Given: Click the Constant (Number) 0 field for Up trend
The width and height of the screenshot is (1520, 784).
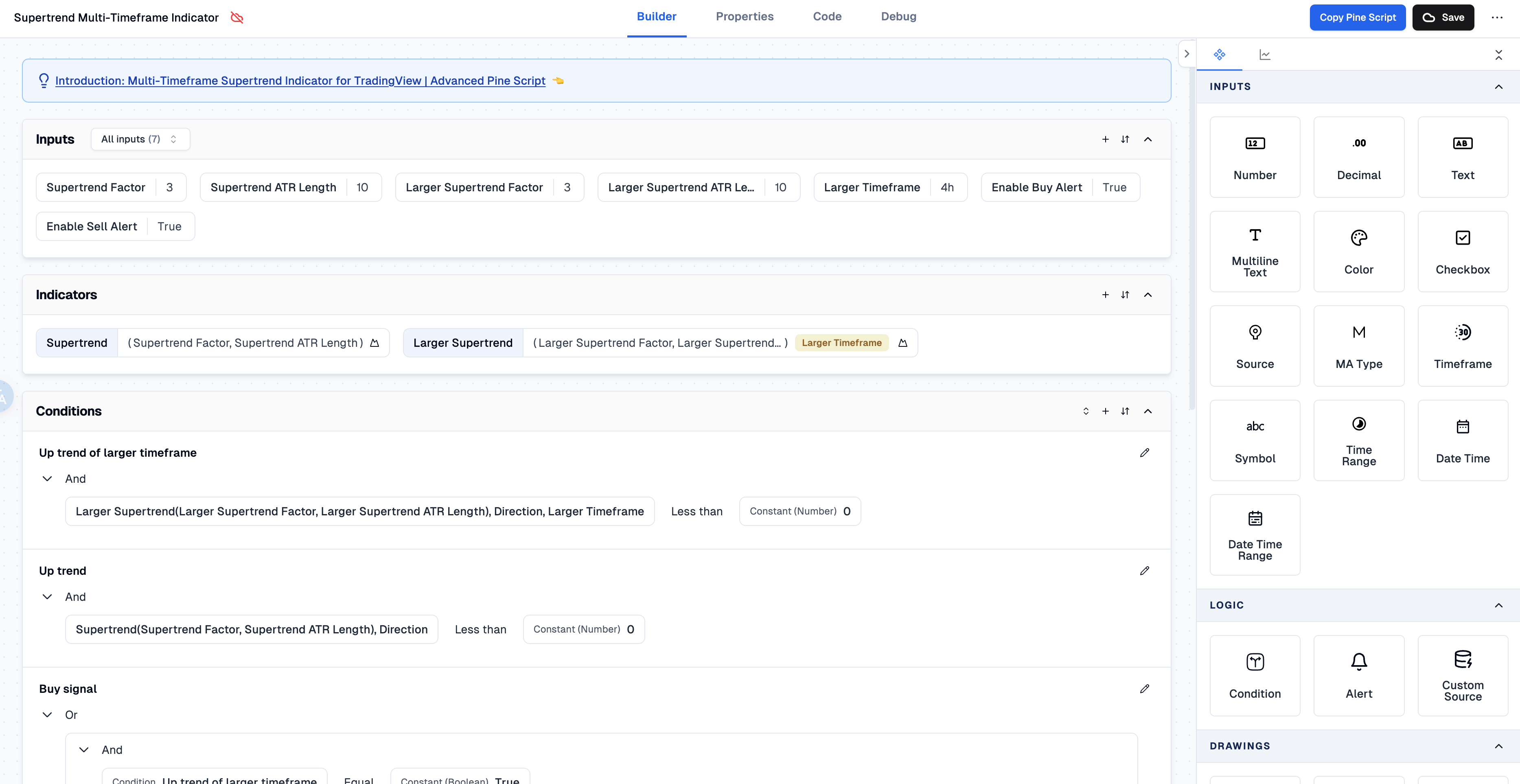Looking at the screenshot, I should point(584,629).
